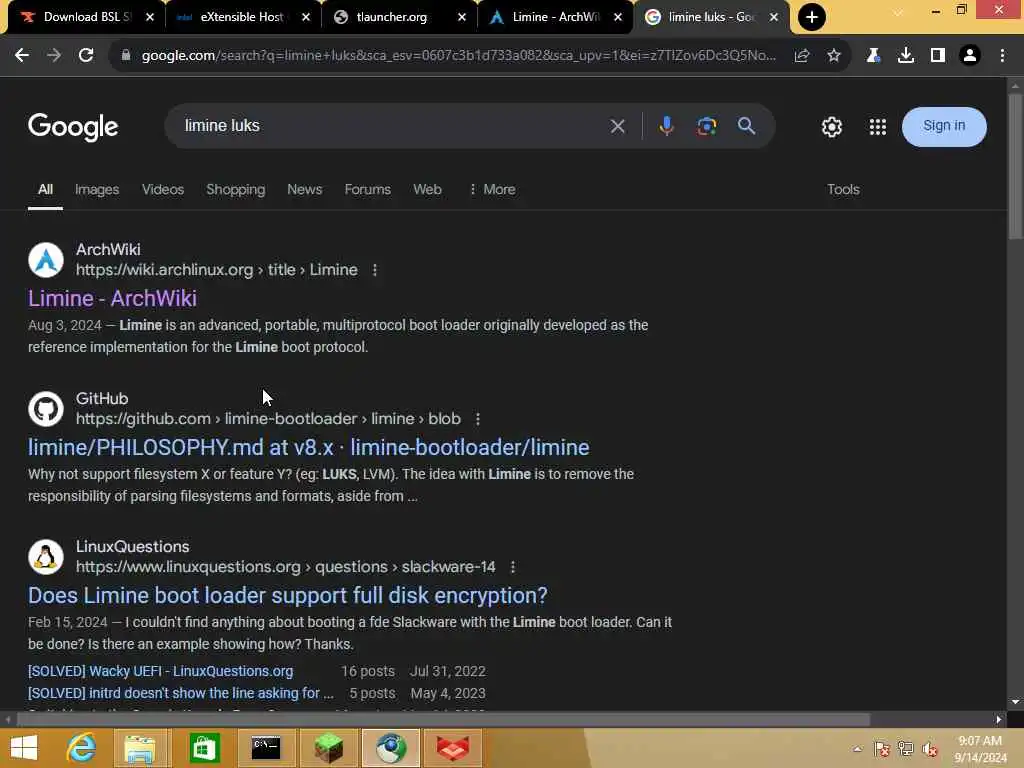
Task: Go to the Google logo home
Action: pyautogui.click(x=73, y=127)
